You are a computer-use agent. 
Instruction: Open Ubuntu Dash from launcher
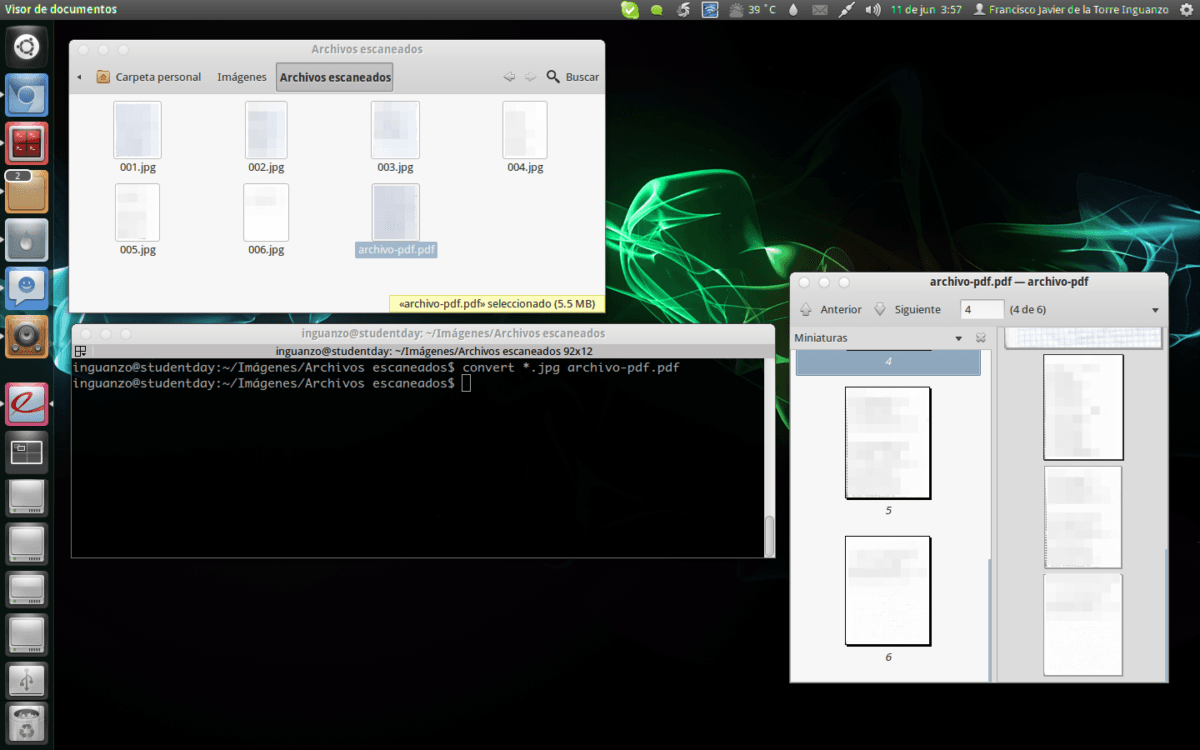click(27, 47)
